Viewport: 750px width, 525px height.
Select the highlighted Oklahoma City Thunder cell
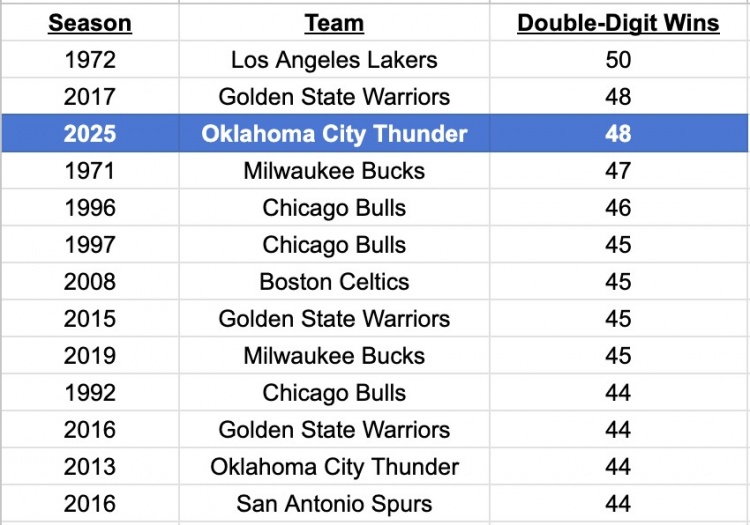click(334, 134)
